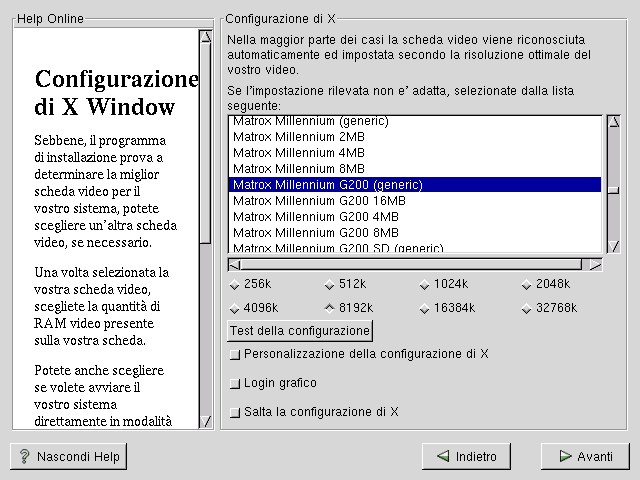Choose 8192k video memory radio button
Screen dimensions: 640x480
tap(331, 308)
